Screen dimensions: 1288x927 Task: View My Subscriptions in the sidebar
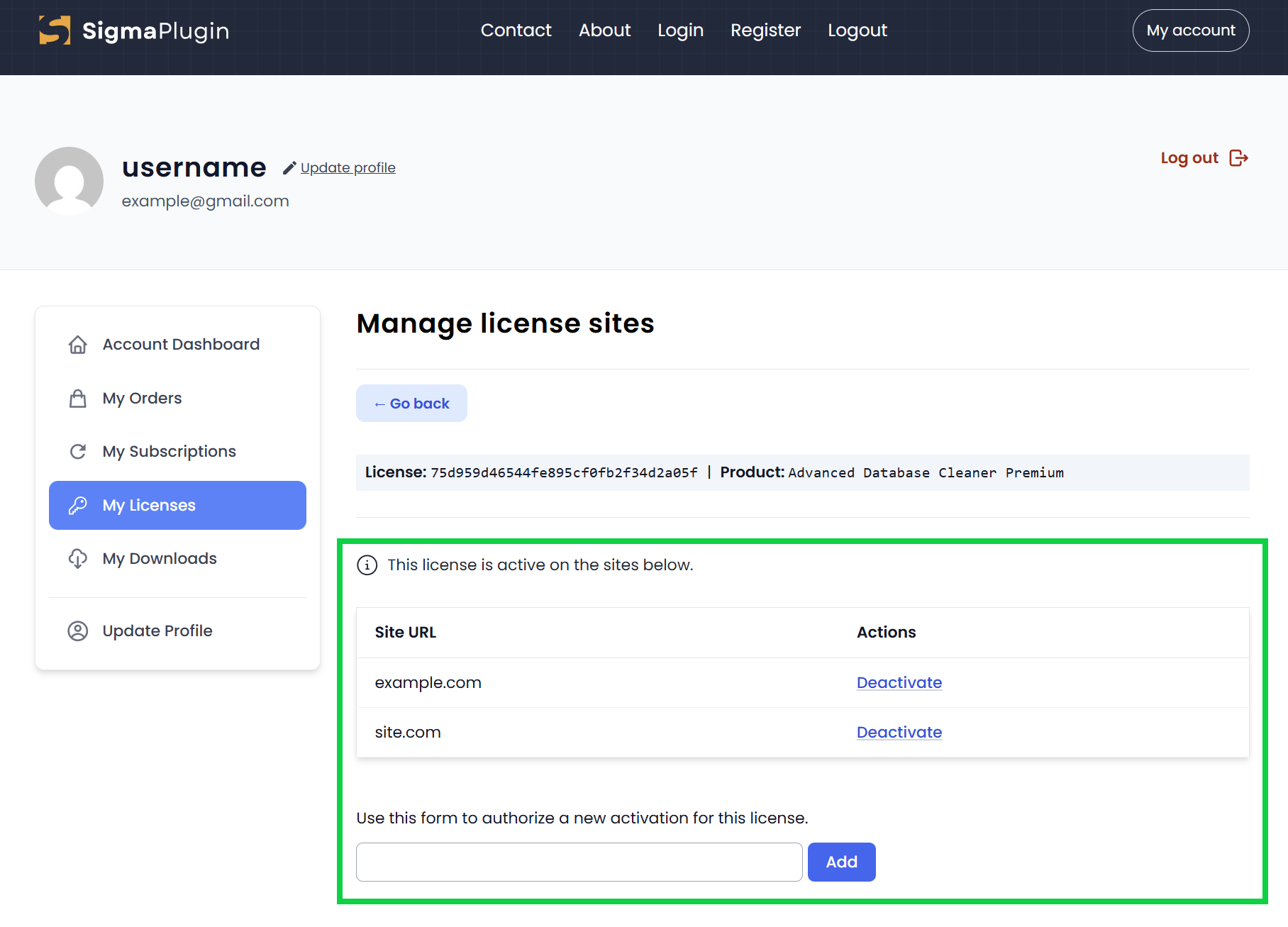click(x=177, y=452)
